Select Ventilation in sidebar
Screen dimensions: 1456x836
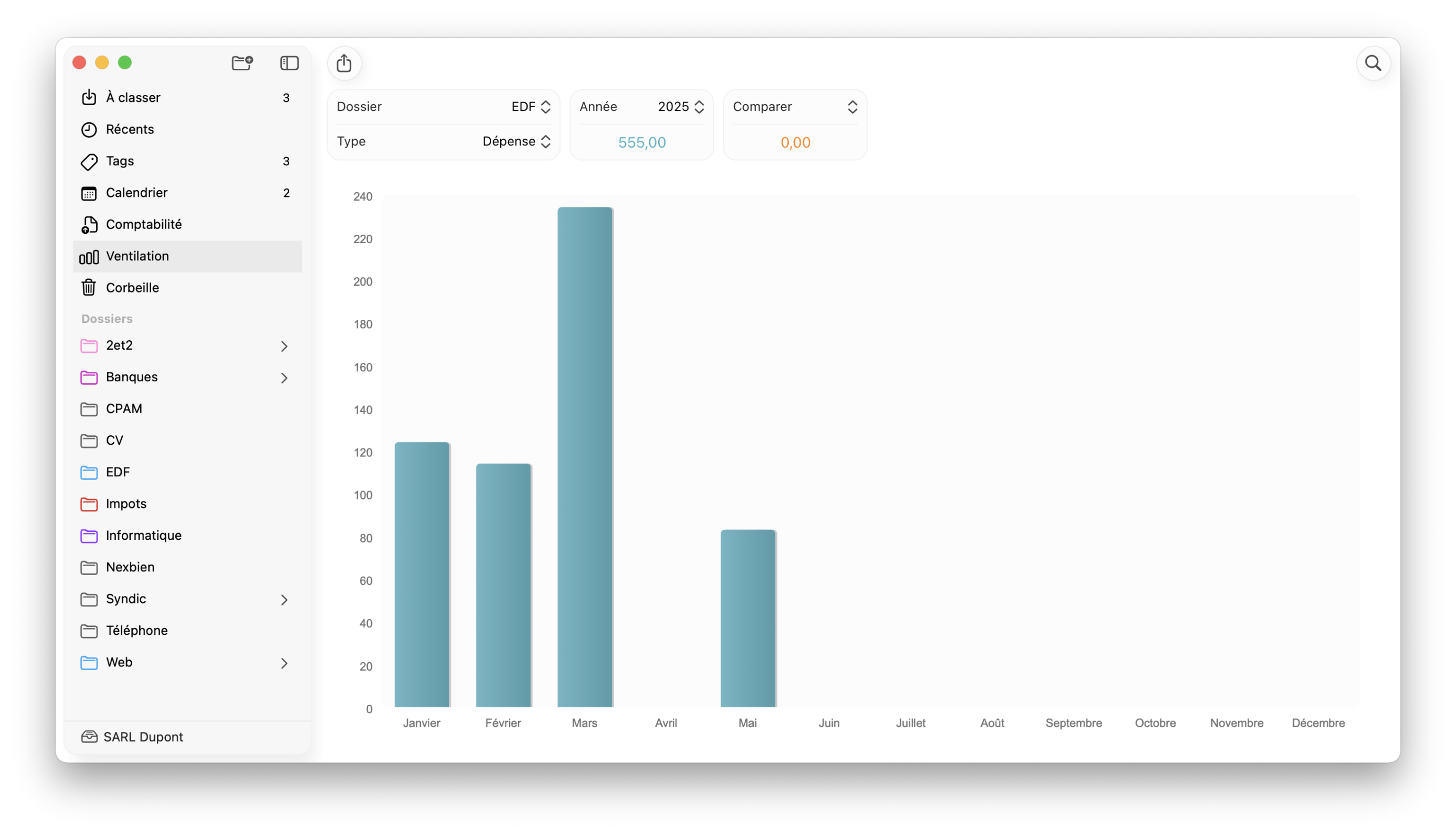point(137,256)
